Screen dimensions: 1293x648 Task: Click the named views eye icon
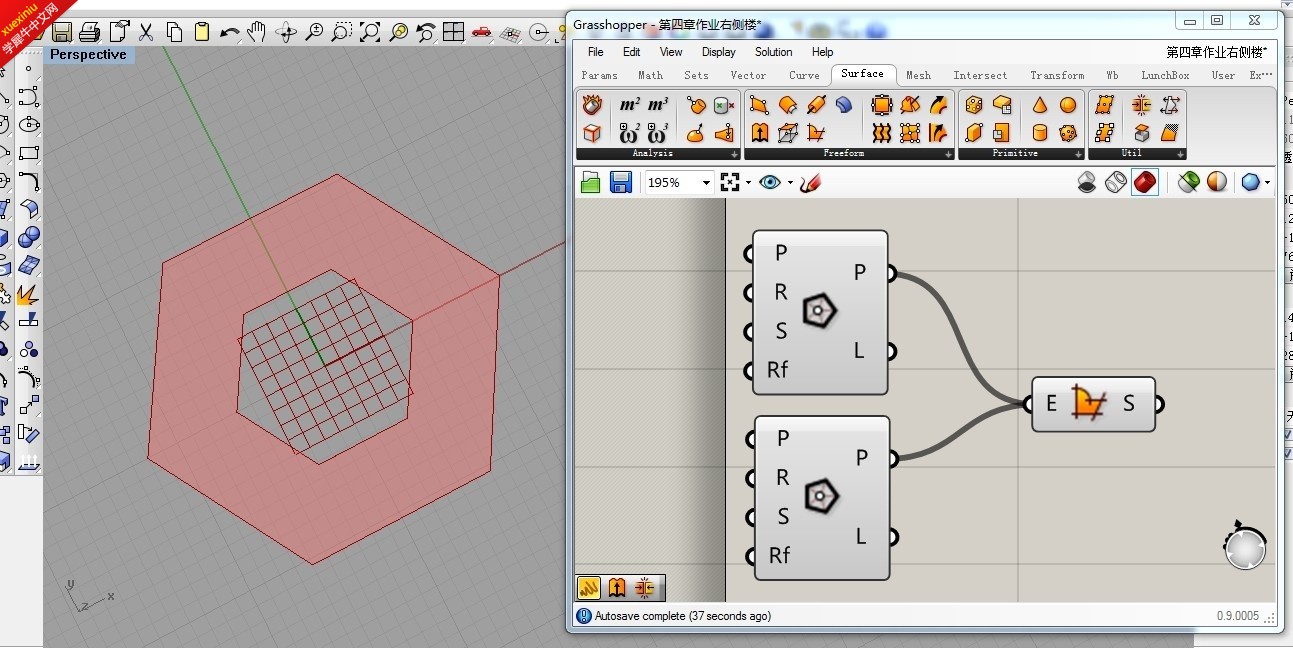(x=769, y=182)
